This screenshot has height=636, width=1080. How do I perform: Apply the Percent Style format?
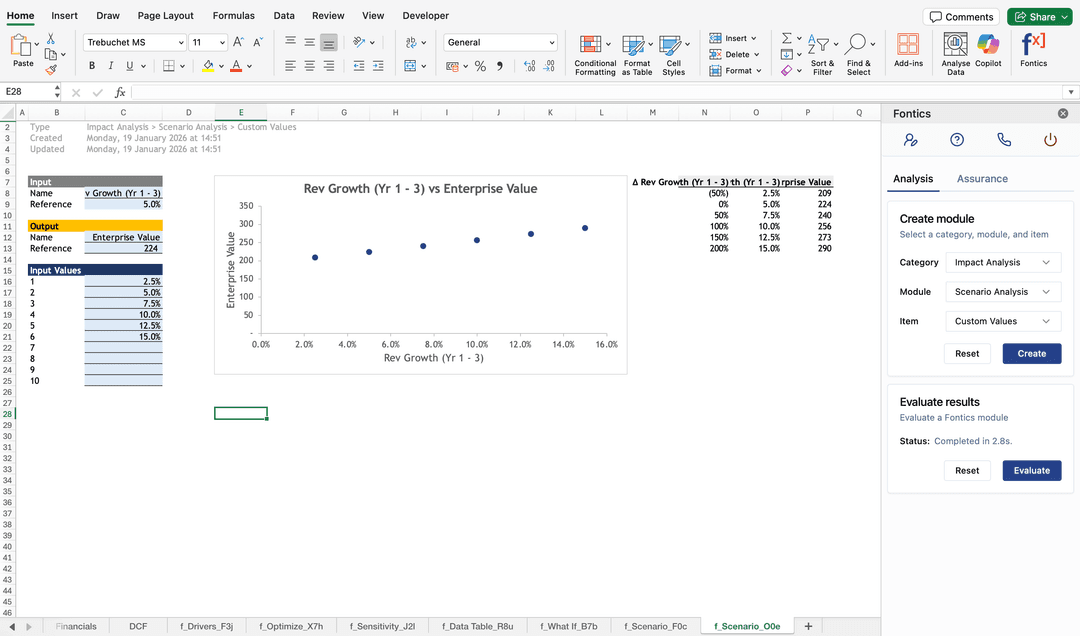[480, 66]
